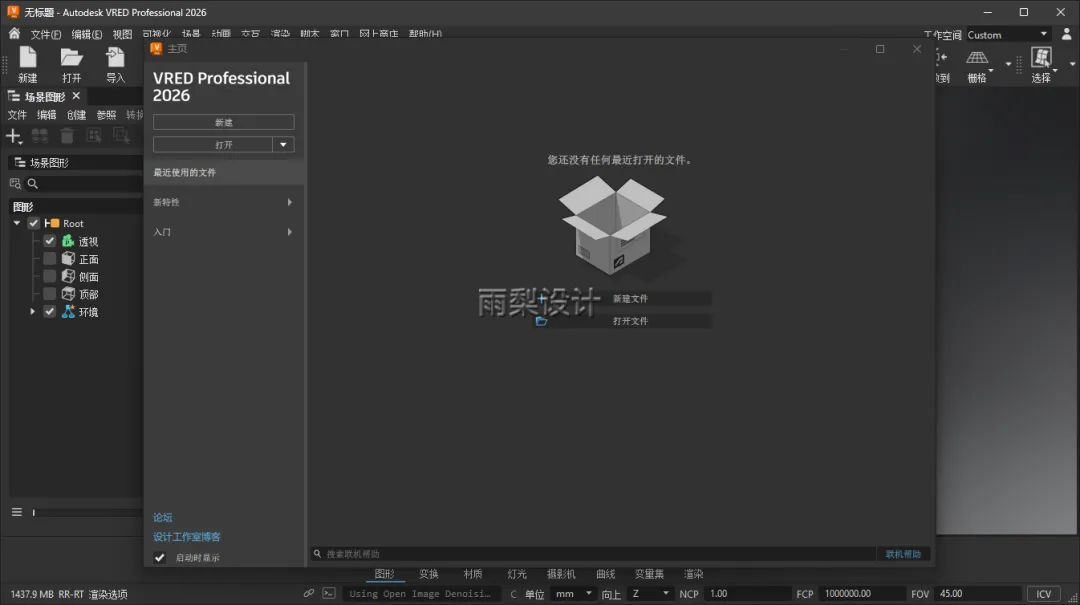Open the scenegraph 创建 menu
The width and height of the screenshot is (1080, 605).
pos(76,115)
